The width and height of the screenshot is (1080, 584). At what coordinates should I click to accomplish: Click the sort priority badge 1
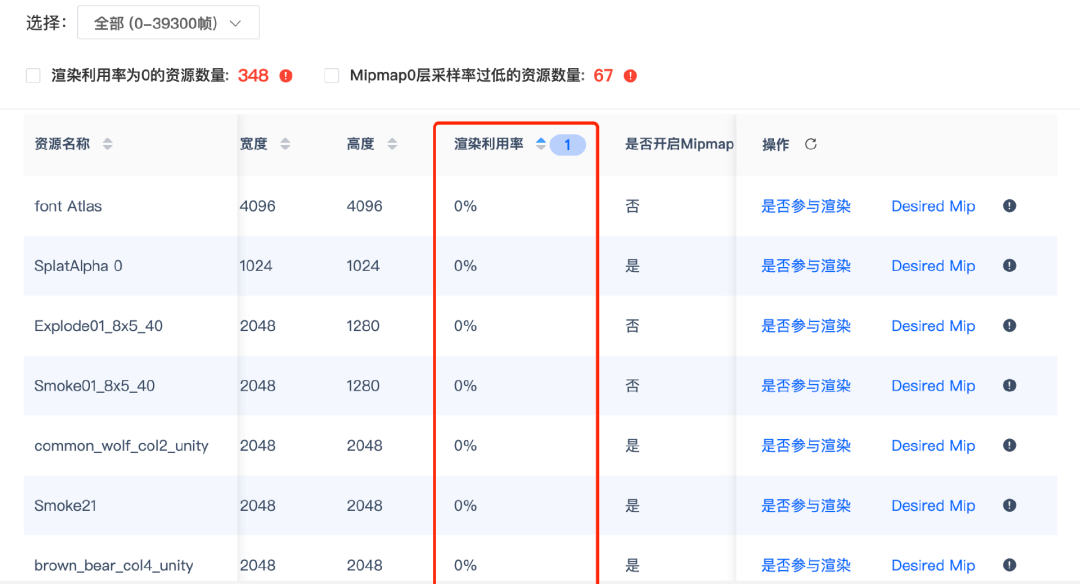(568, 145)
